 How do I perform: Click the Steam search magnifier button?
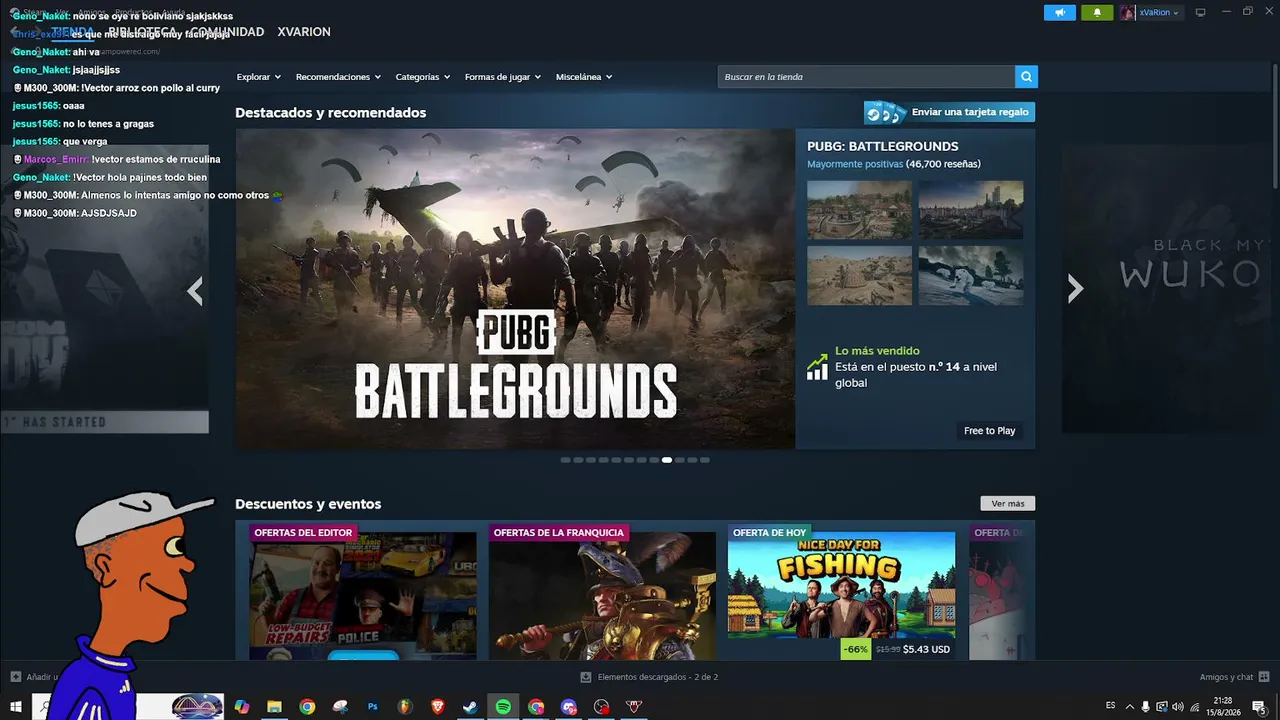pyautogui.click(x=1026, y=77)
